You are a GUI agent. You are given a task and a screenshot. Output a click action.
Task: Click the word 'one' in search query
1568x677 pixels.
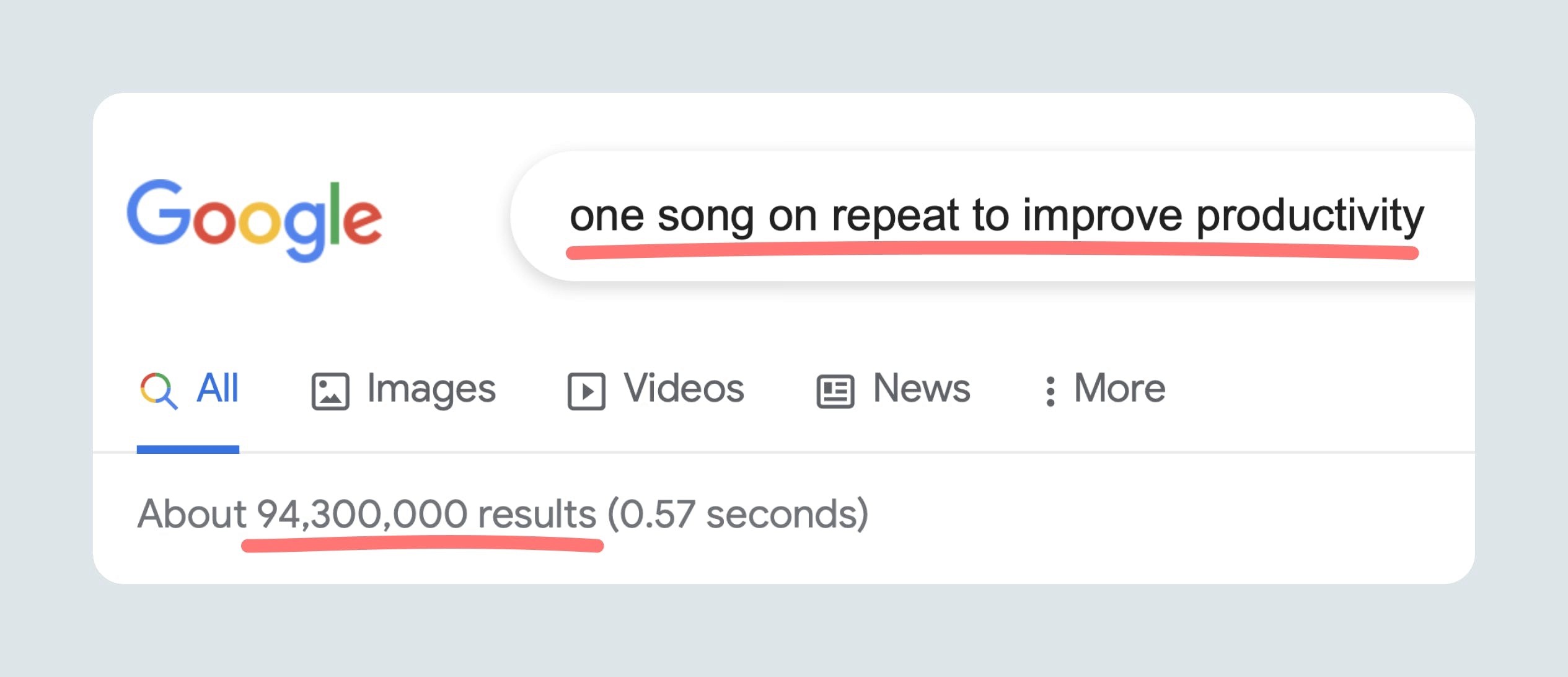(606, 216)
